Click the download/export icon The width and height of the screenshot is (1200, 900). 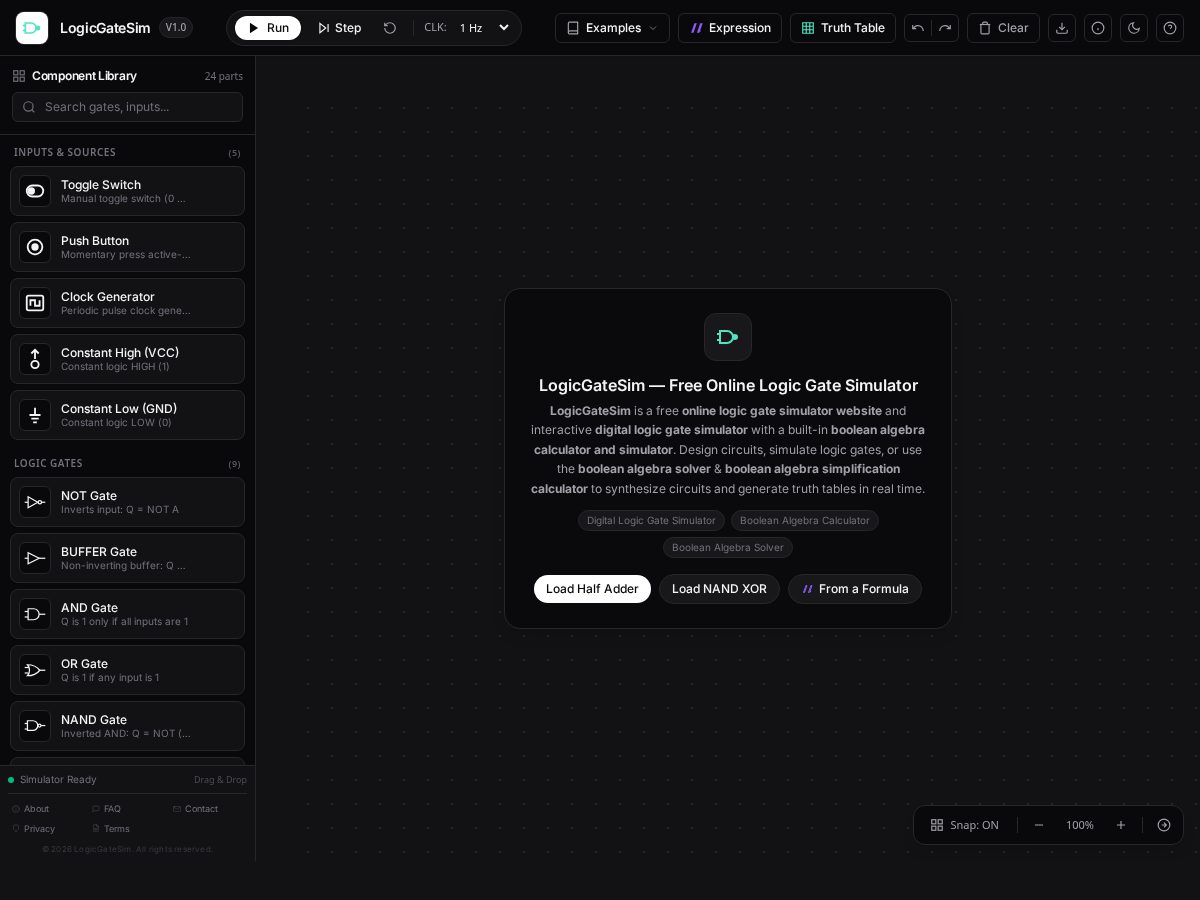tap(1062, 28)
